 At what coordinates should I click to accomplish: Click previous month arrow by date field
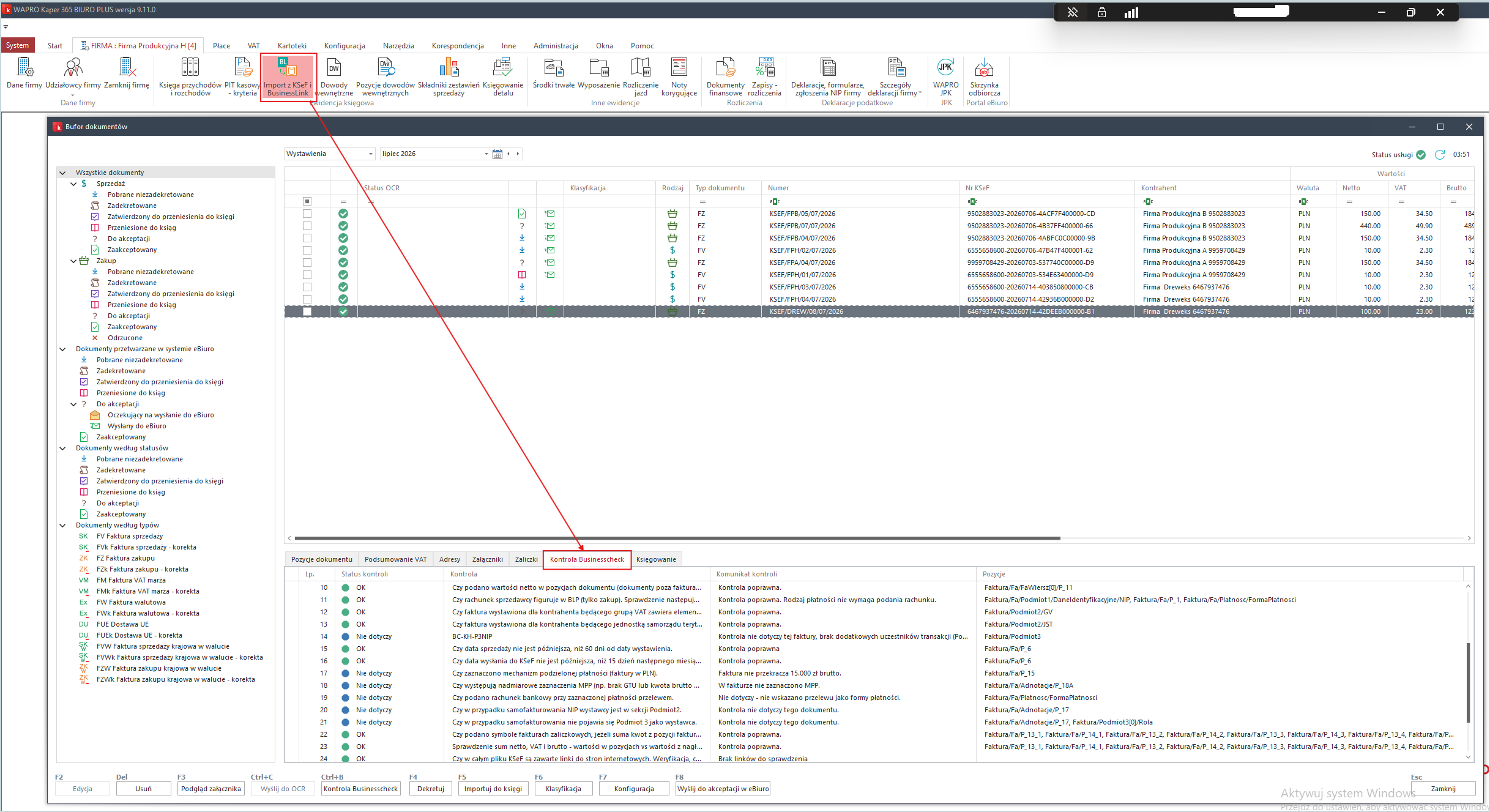click(508, 154)
